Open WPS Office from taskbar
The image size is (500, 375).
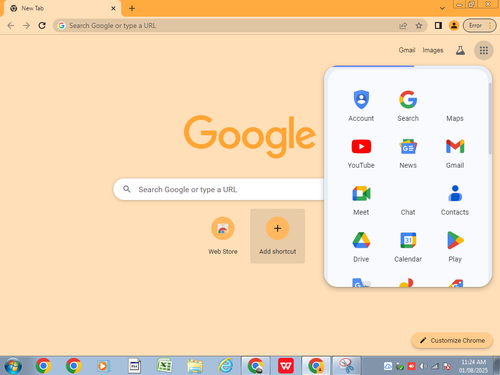286,366
